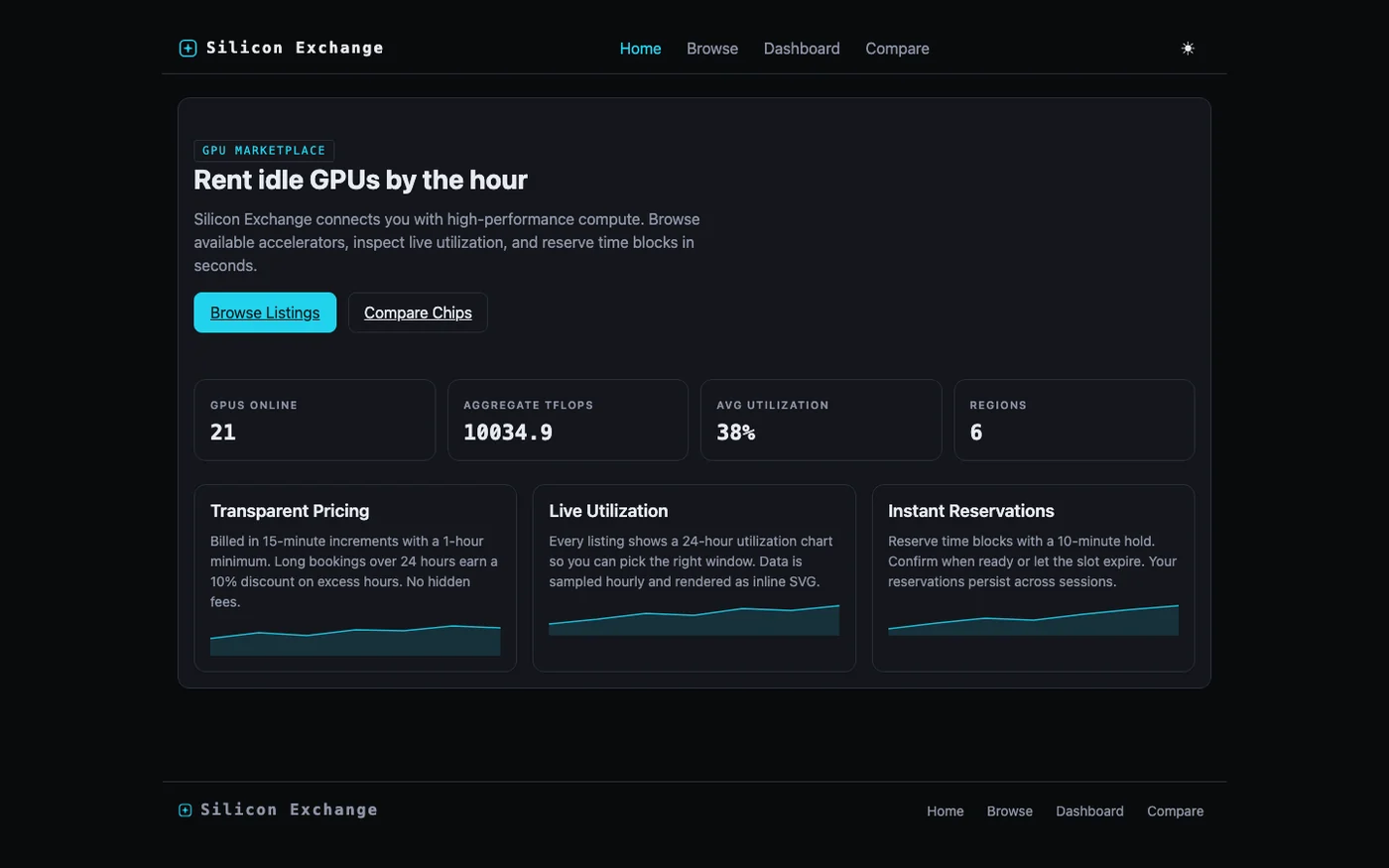
Task: Click the footer Compare link
Action: click(1175, 811)
